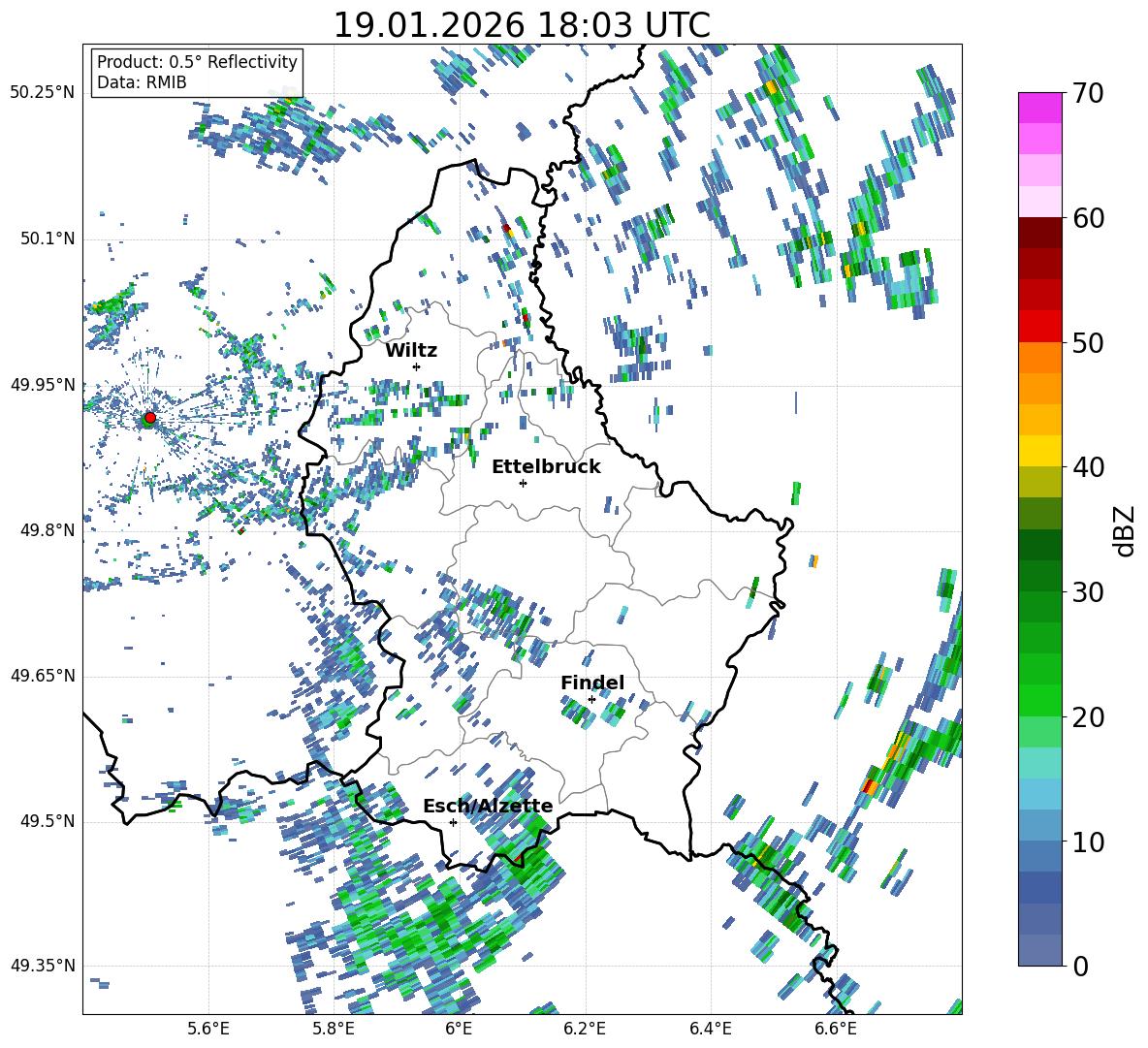Click the red radar site marker

150,418
